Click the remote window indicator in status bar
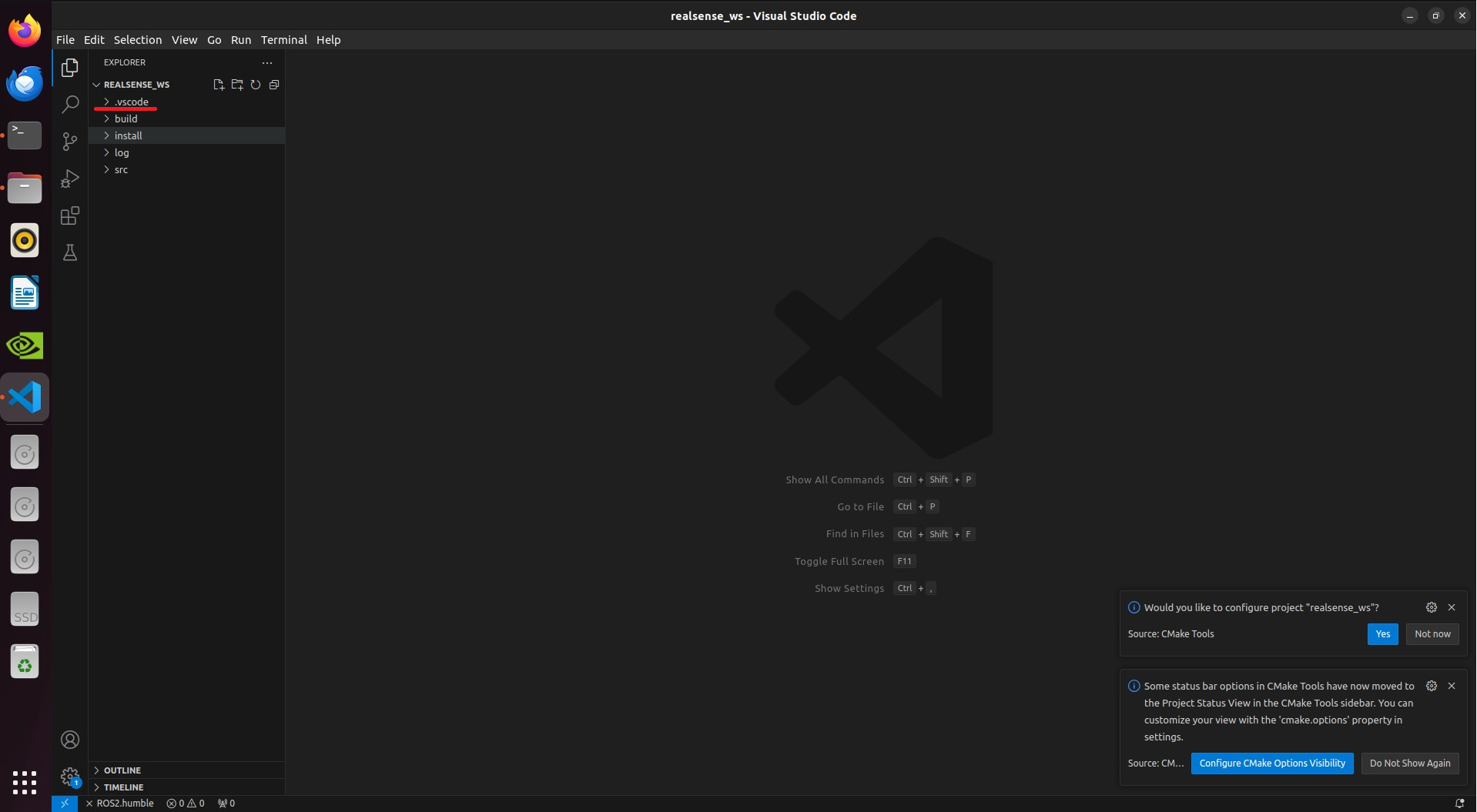This screenshot has width=1477, height=812. click(x=65, y=804)
